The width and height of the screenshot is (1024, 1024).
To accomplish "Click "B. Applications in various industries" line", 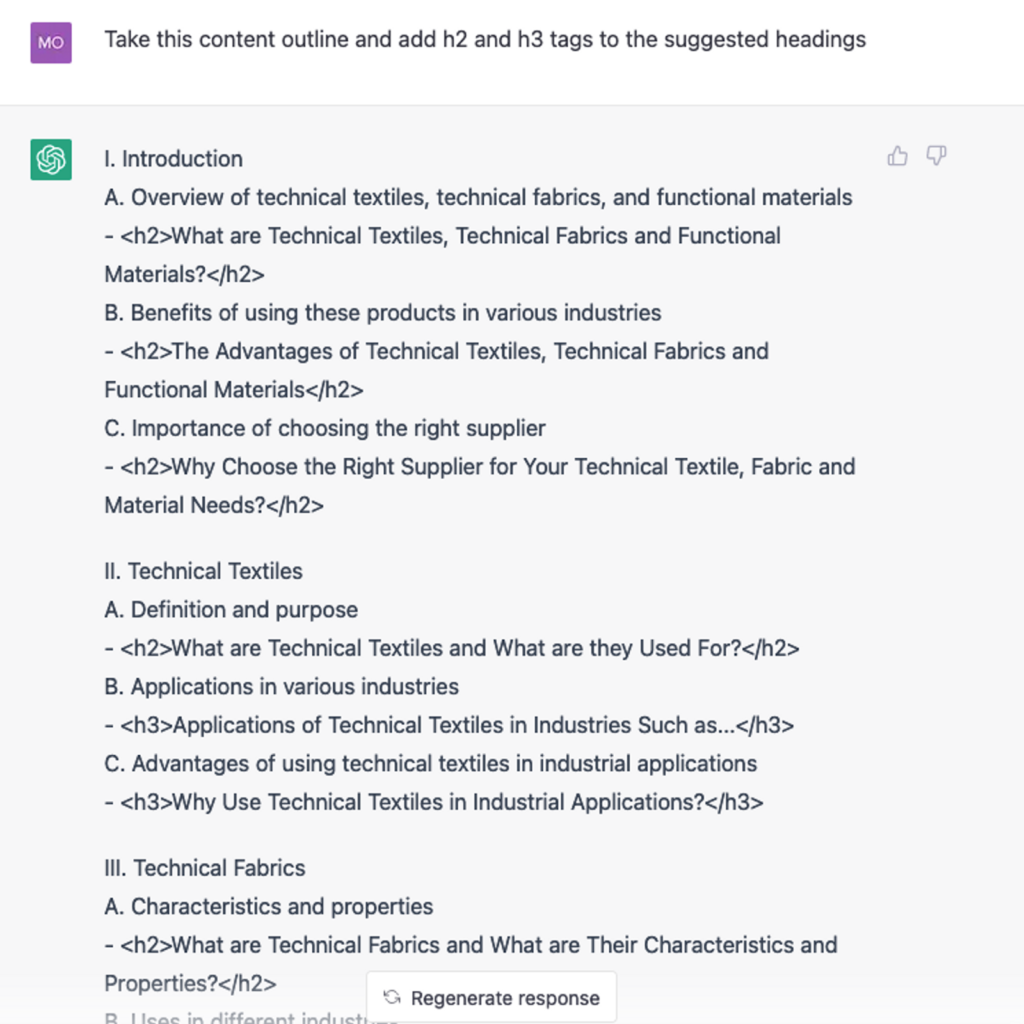I will click(281, 687).
